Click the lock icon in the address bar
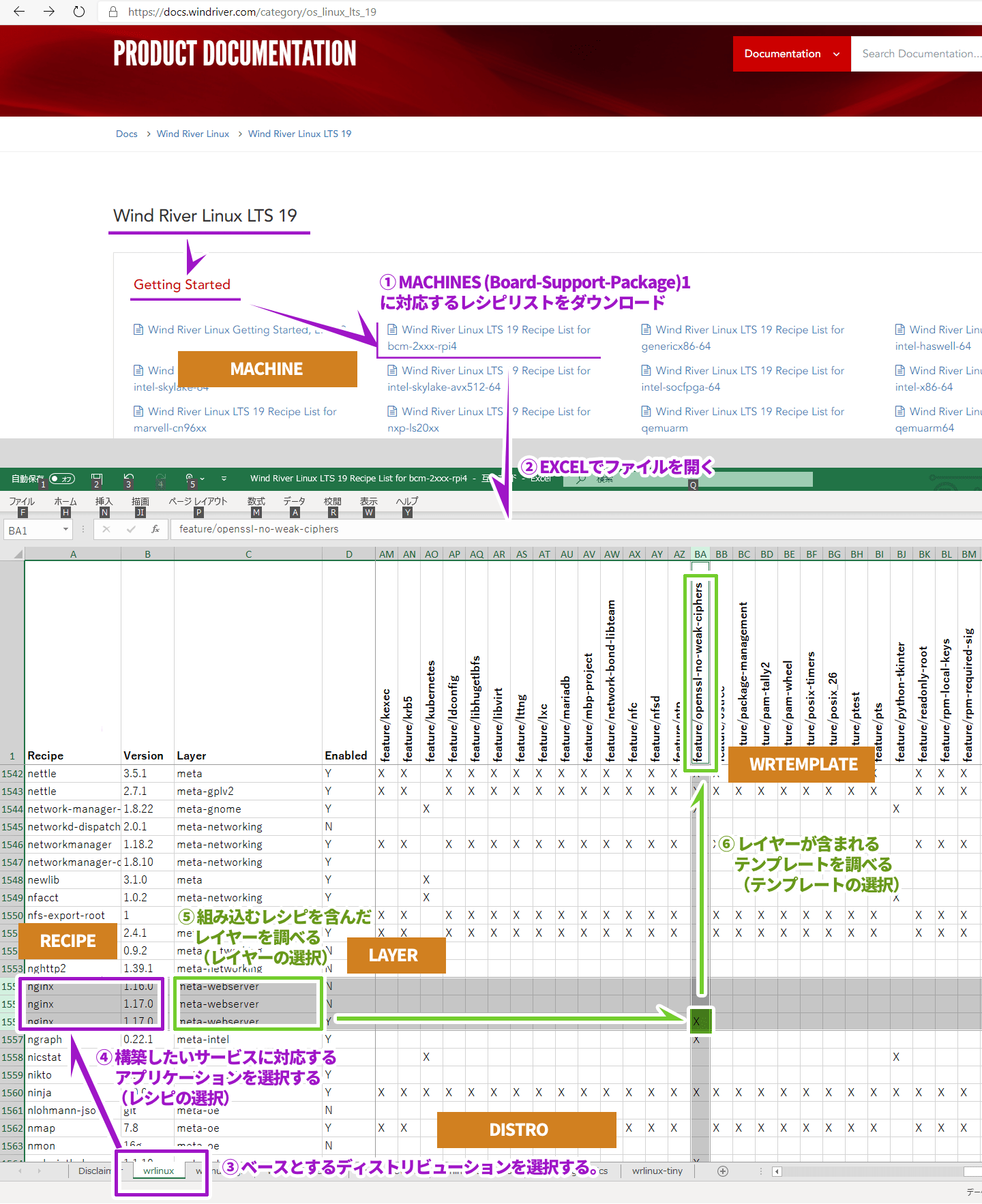Screen dimensions: 982x1204 (x=114, y=12)
